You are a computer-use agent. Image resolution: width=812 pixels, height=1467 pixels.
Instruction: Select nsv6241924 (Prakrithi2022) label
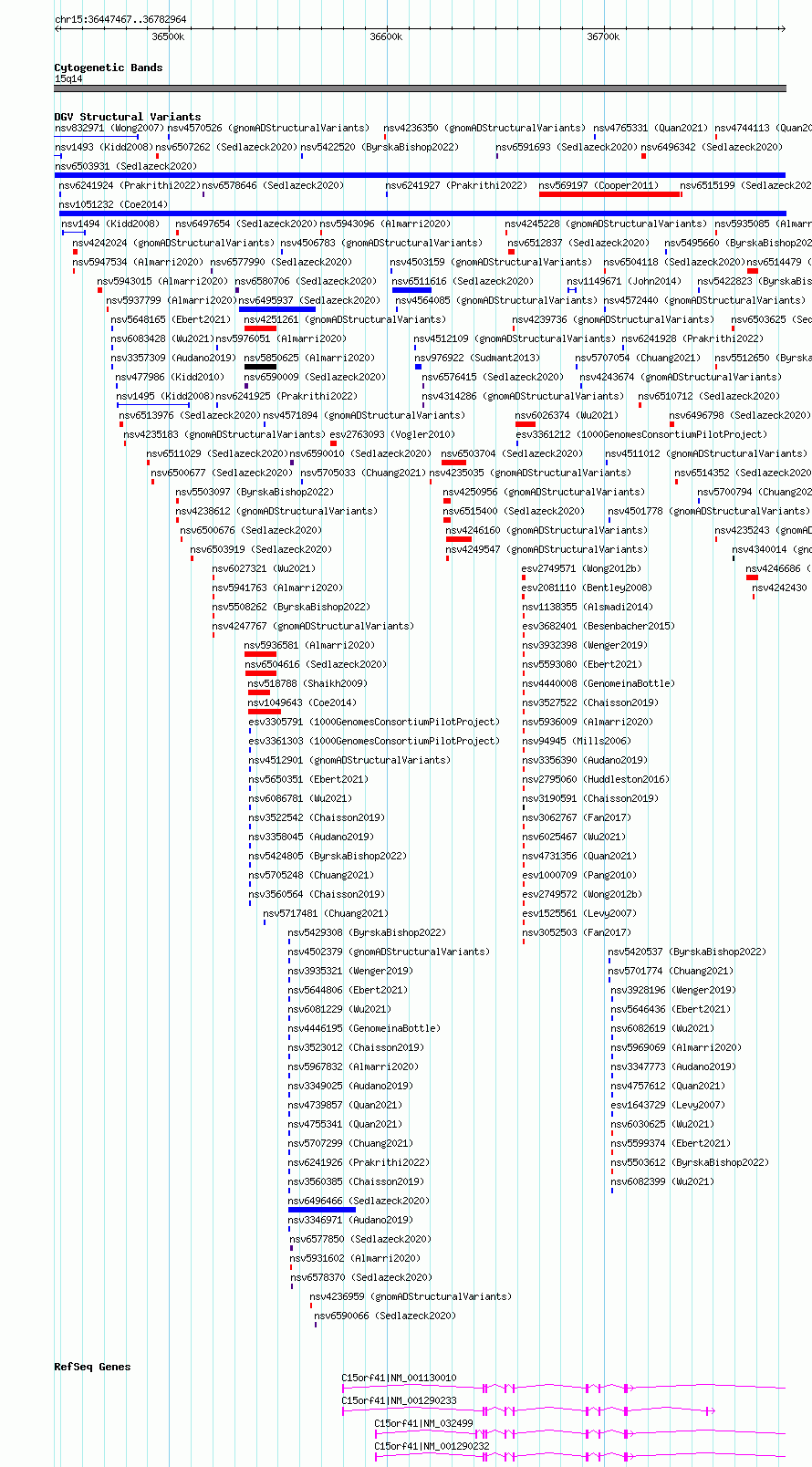point(130,185)
